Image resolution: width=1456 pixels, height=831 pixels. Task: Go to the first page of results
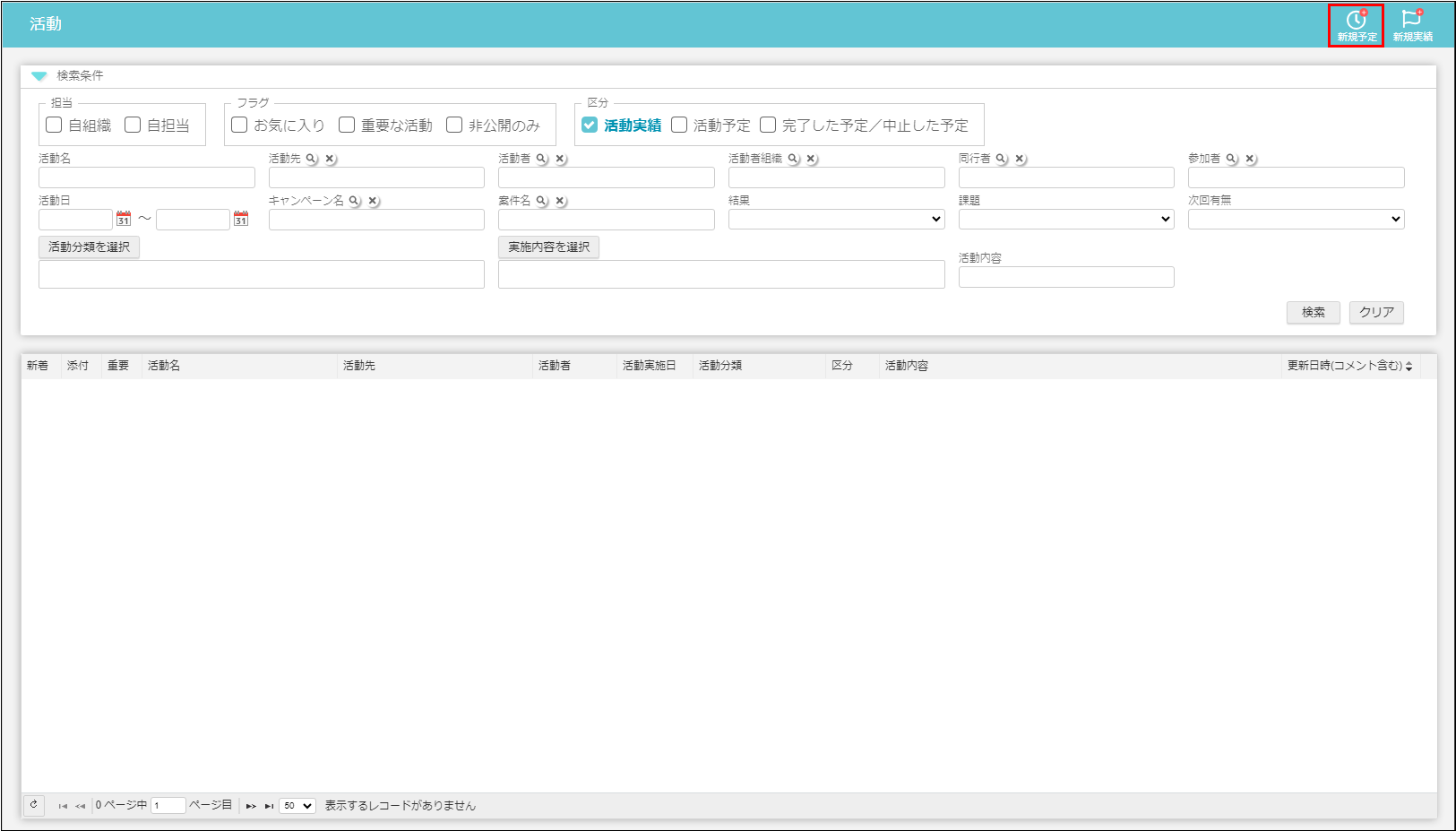pos(63,806)
